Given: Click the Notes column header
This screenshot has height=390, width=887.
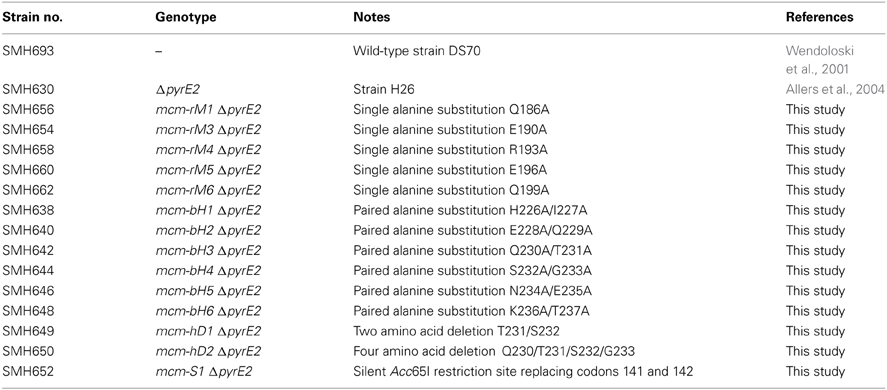Looking at the screenshot, I should 371,17.
